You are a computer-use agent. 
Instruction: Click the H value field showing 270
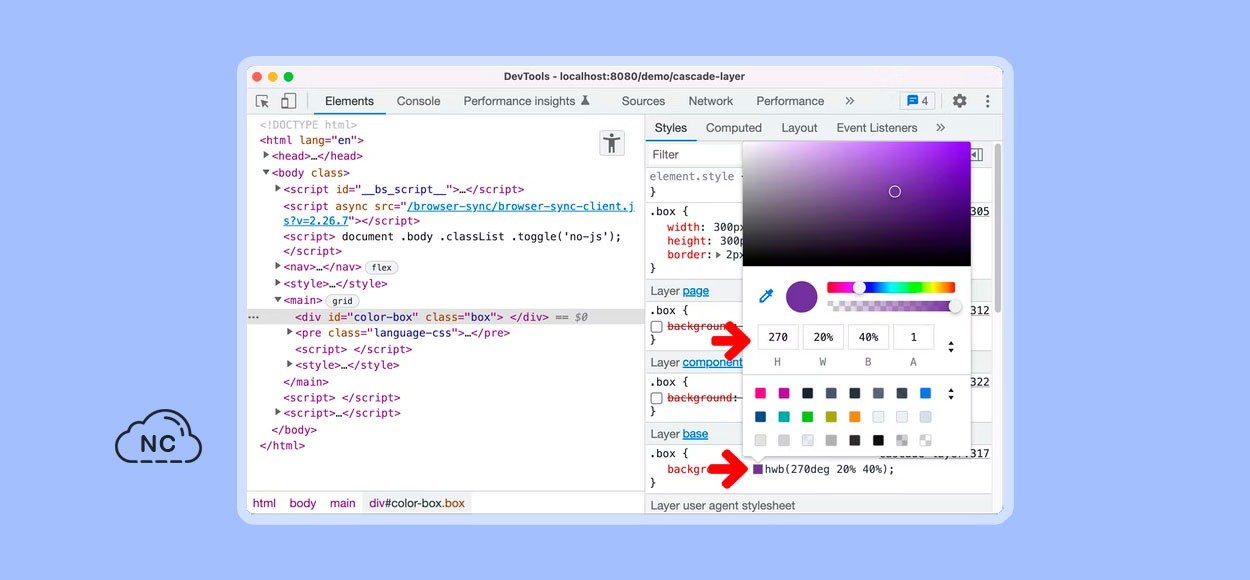click(778, 337)
